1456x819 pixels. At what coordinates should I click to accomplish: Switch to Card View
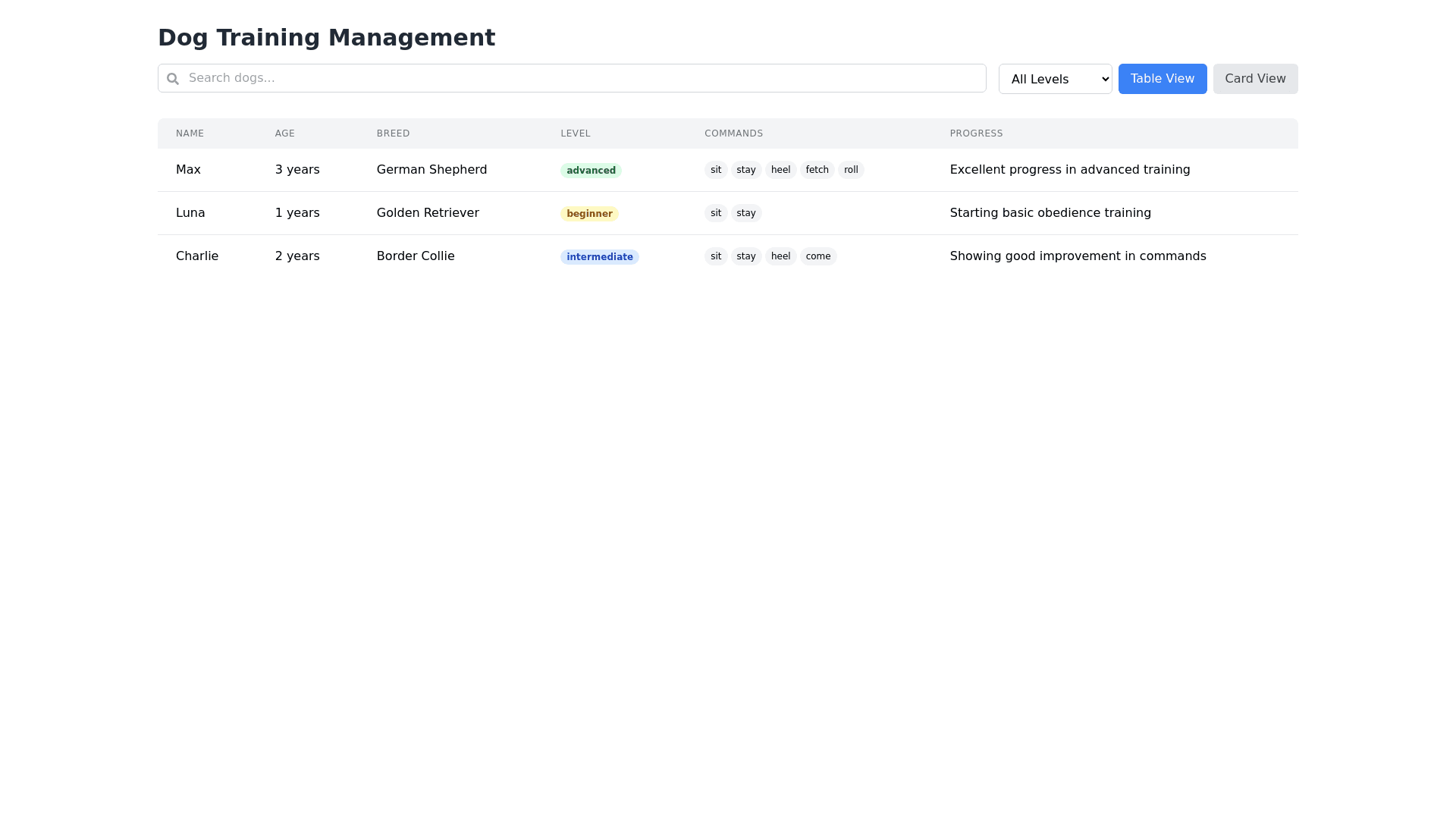(x=1255, y=79)
